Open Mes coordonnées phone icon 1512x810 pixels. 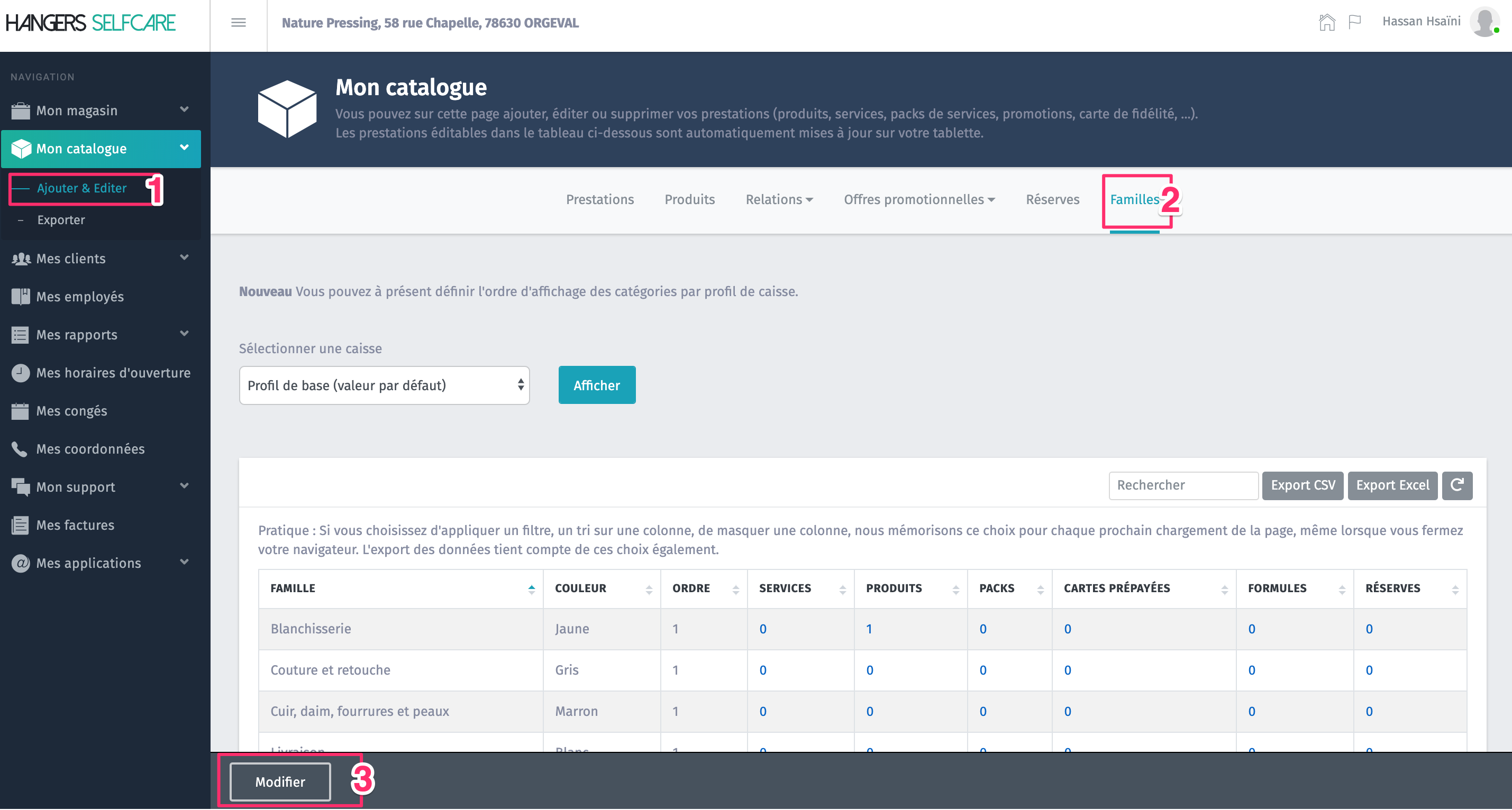tap(20, 449)
